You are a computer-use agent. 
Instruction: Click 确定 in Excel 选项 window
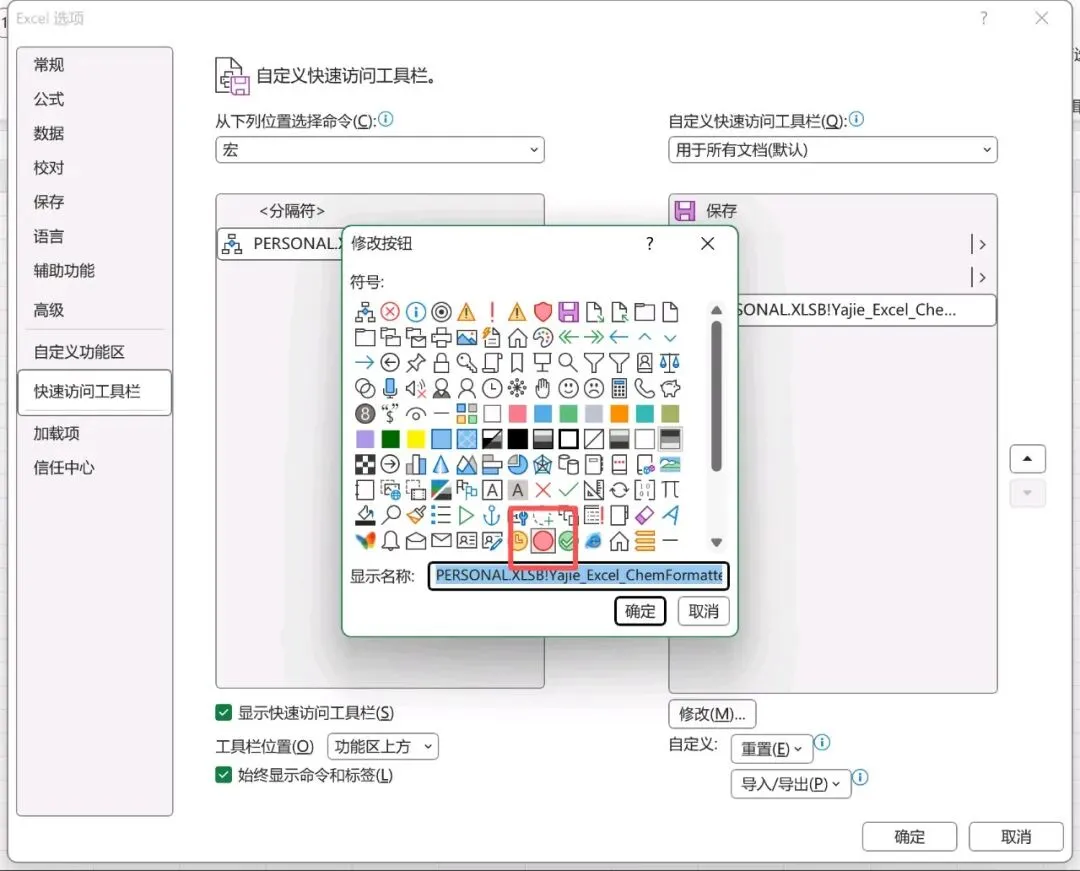point(909,837)
